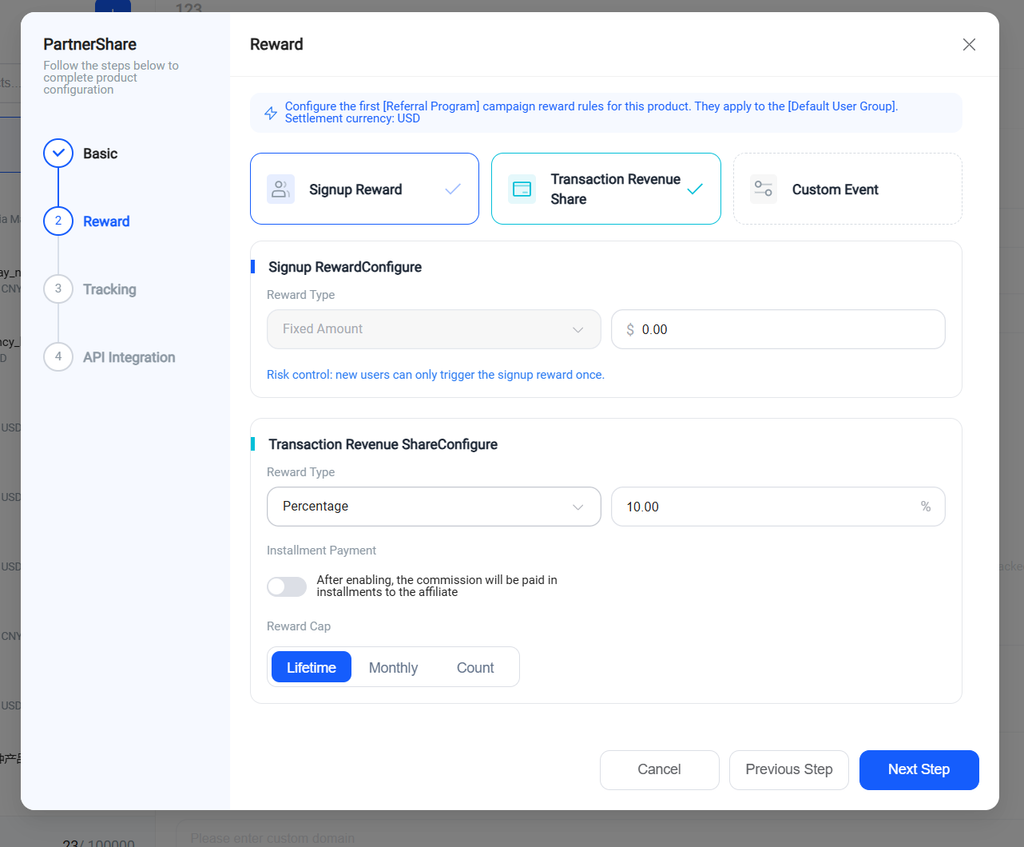
Task: Click the Fixed Amount dropdown chevron
Action: (x=578, y=330)
